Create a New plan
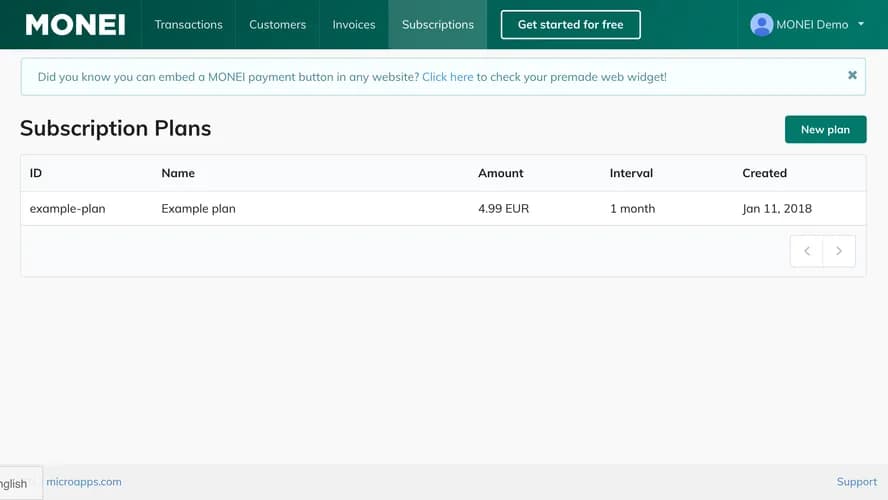888x500 pixels. click(x=825, y=130)
